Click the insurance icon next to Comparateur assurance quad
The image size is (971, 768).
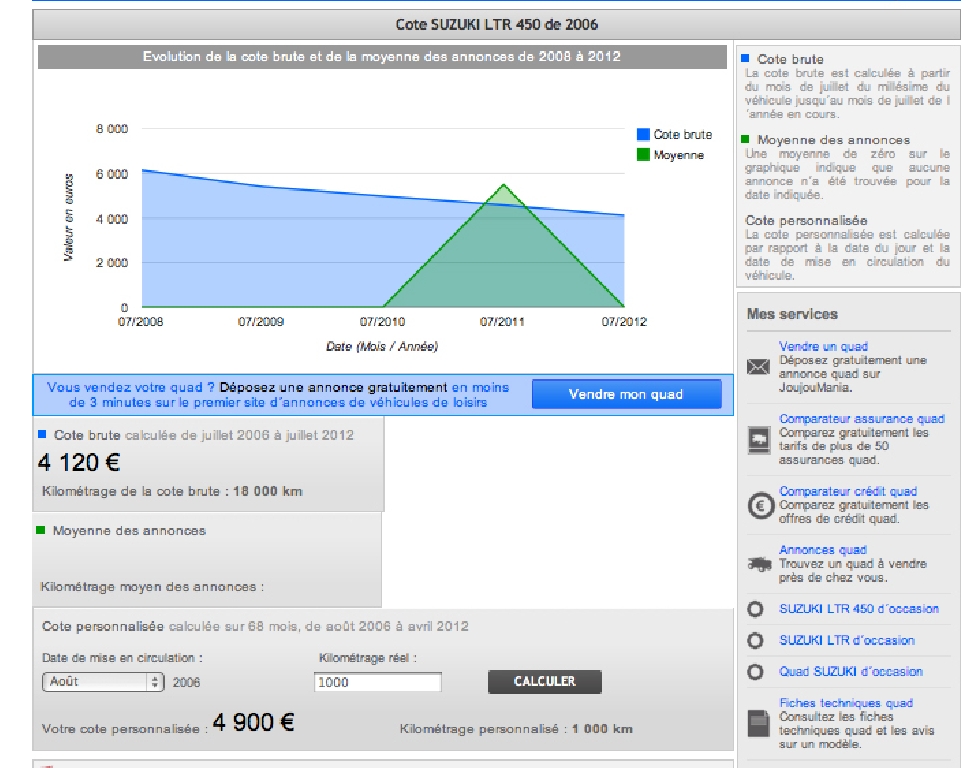[758, 439]
